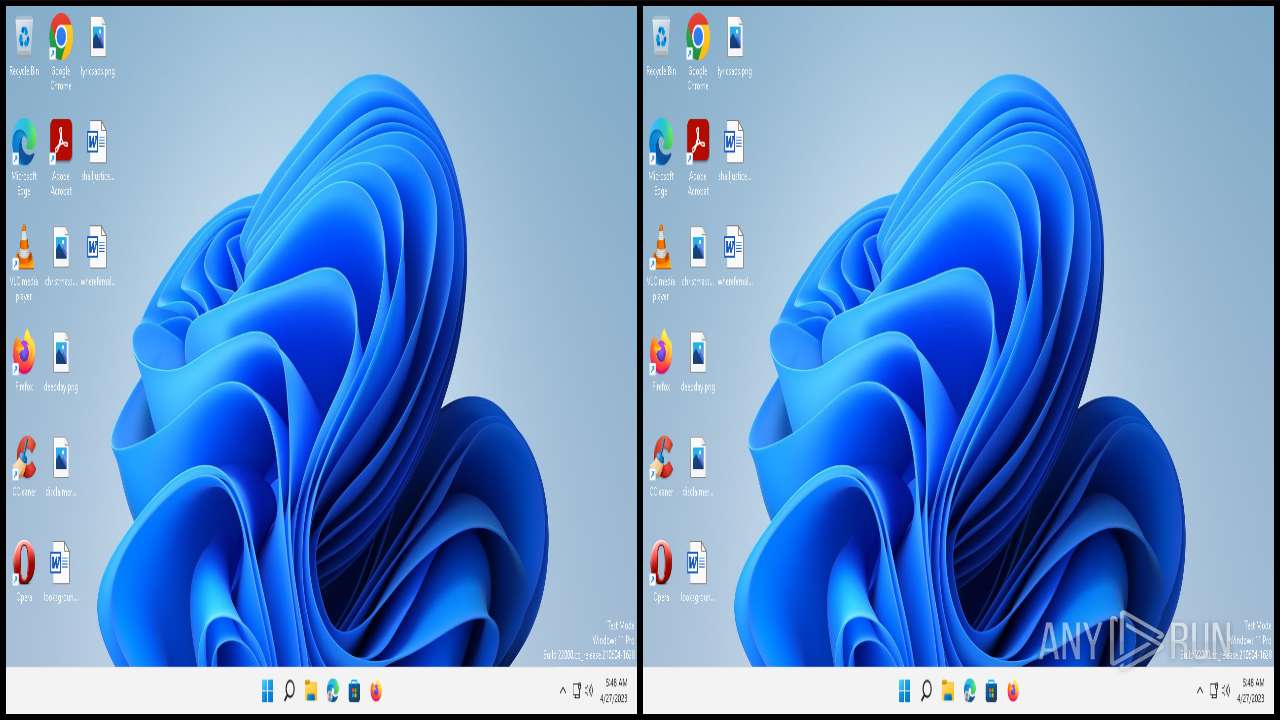Open Search from the right taskbar

pyautogui.click(x=926, y=691)
